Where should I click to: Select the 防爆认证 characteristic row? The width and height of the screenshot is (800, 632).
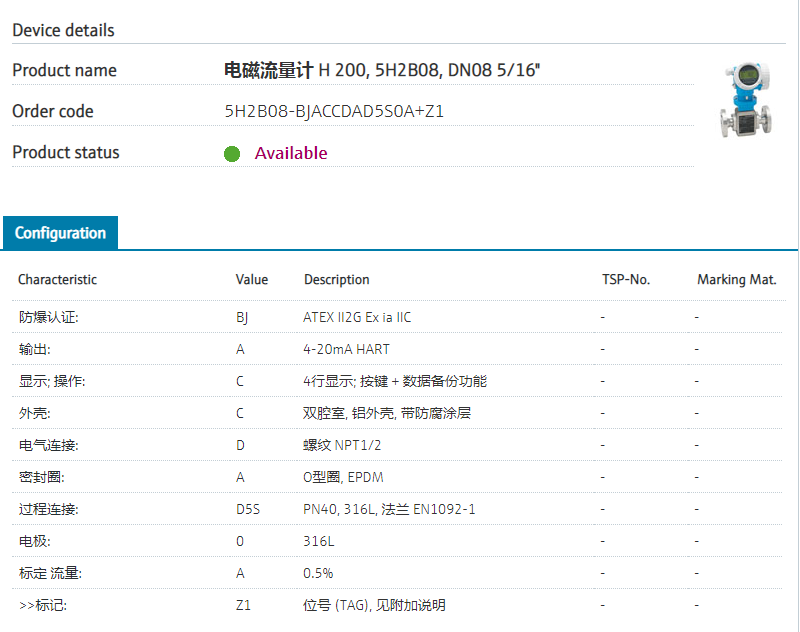pos(48,317)
